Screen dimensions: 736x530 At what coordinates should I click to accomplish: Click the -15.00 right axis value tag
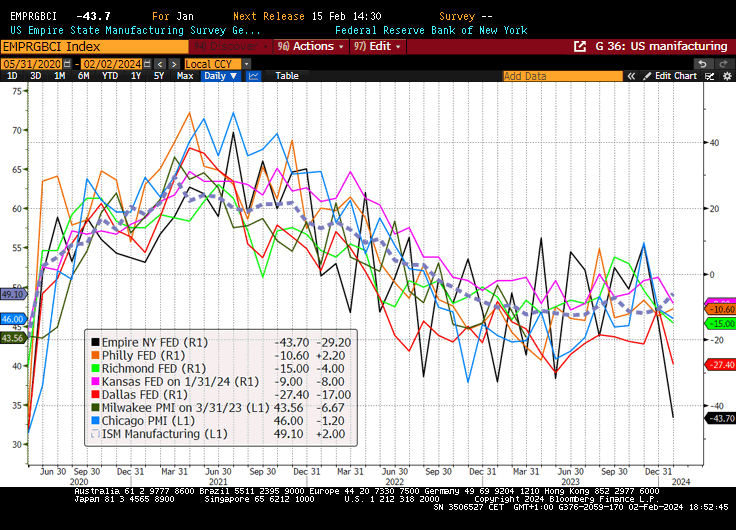[x=721, y=323]
